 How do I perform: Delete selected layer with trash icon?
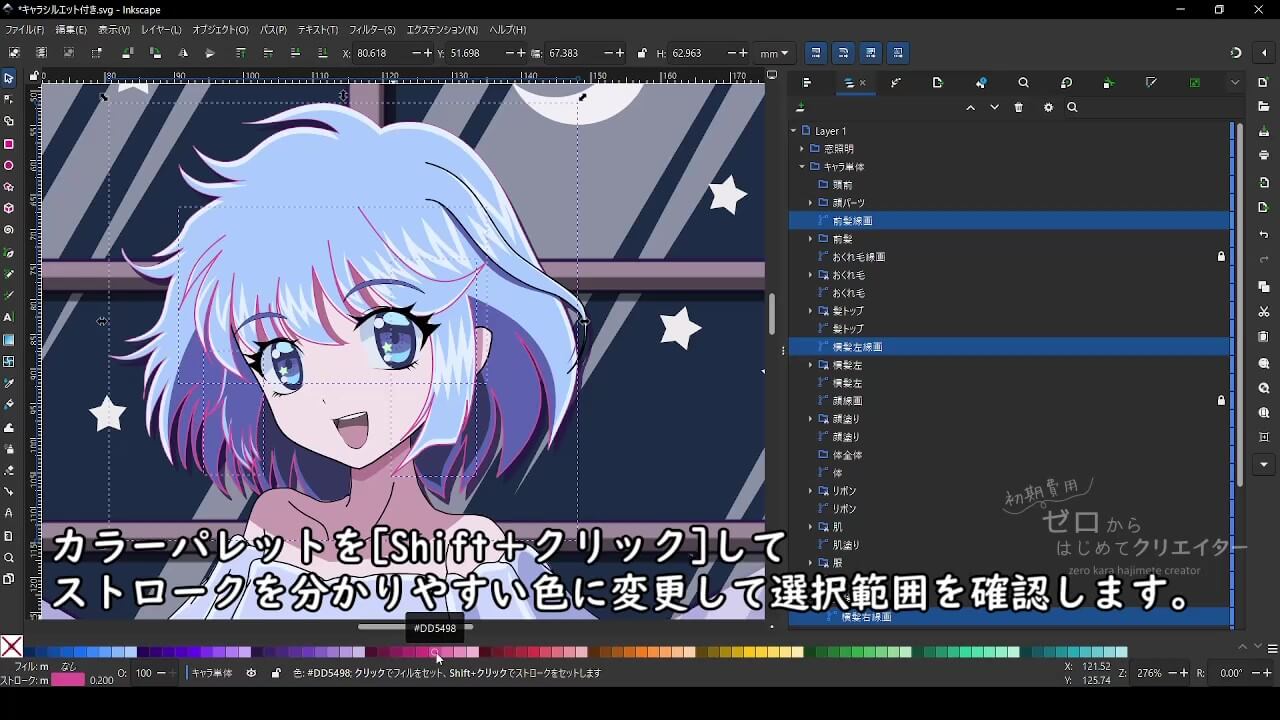click(x=1019, y=108)
